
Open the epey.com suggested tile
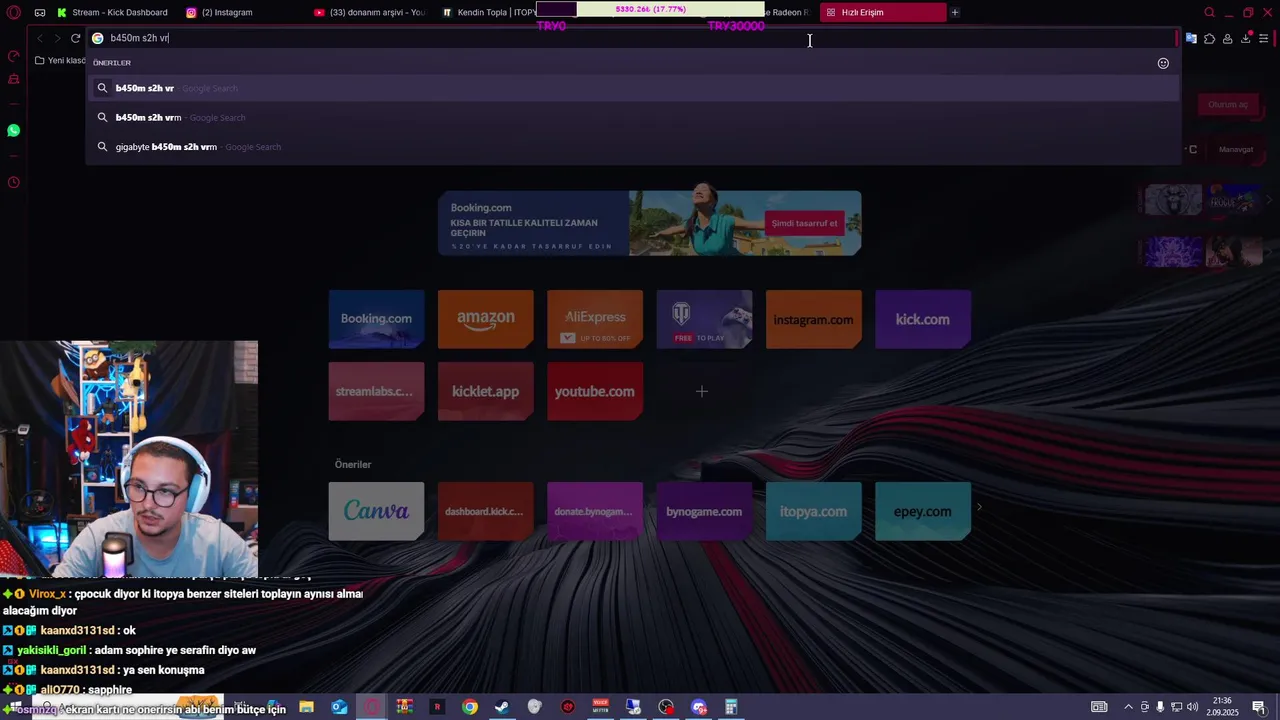click(x=923, y=511)
